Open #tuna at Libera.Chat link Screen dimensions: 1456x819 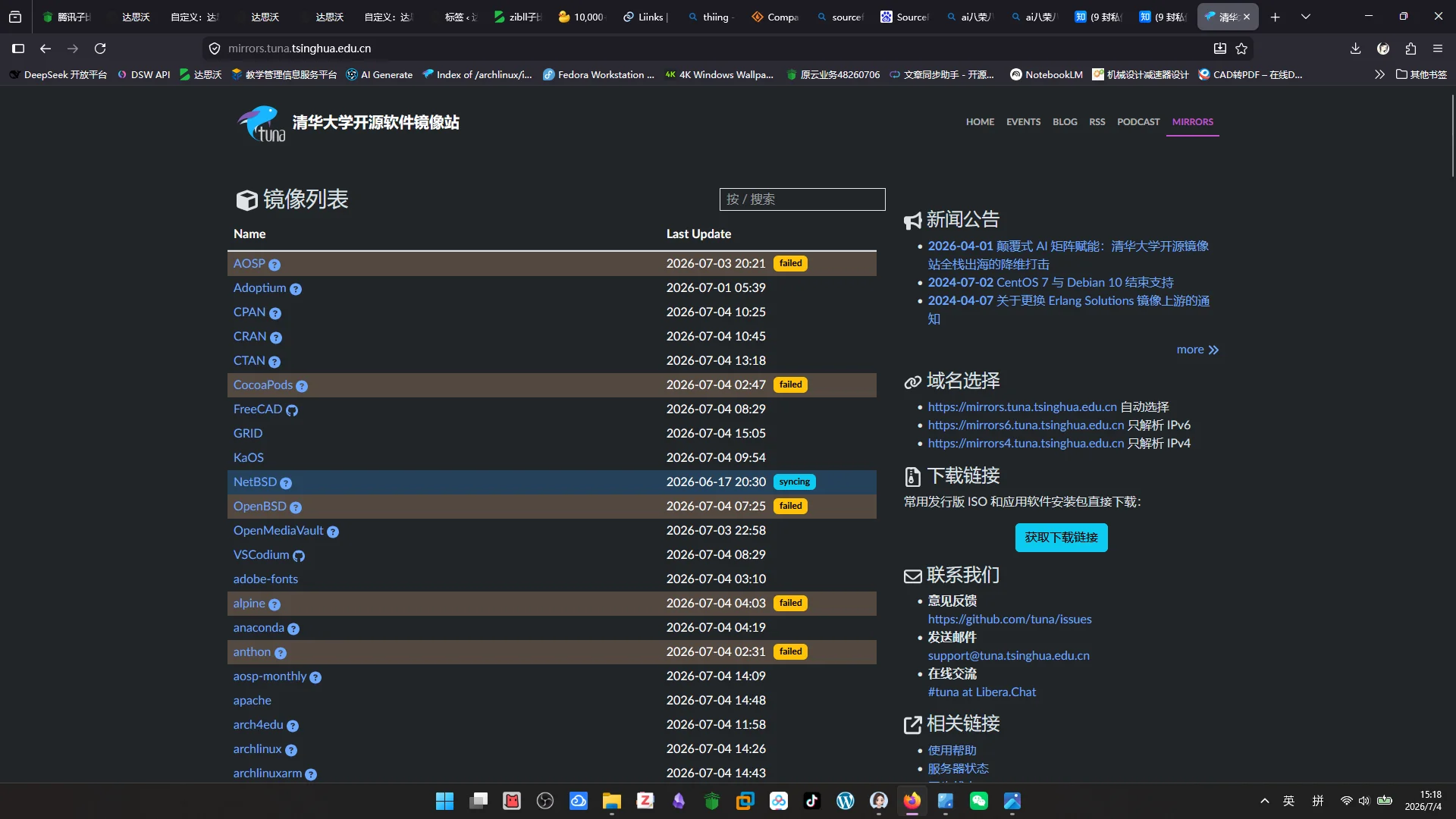[x=981, y=692]
